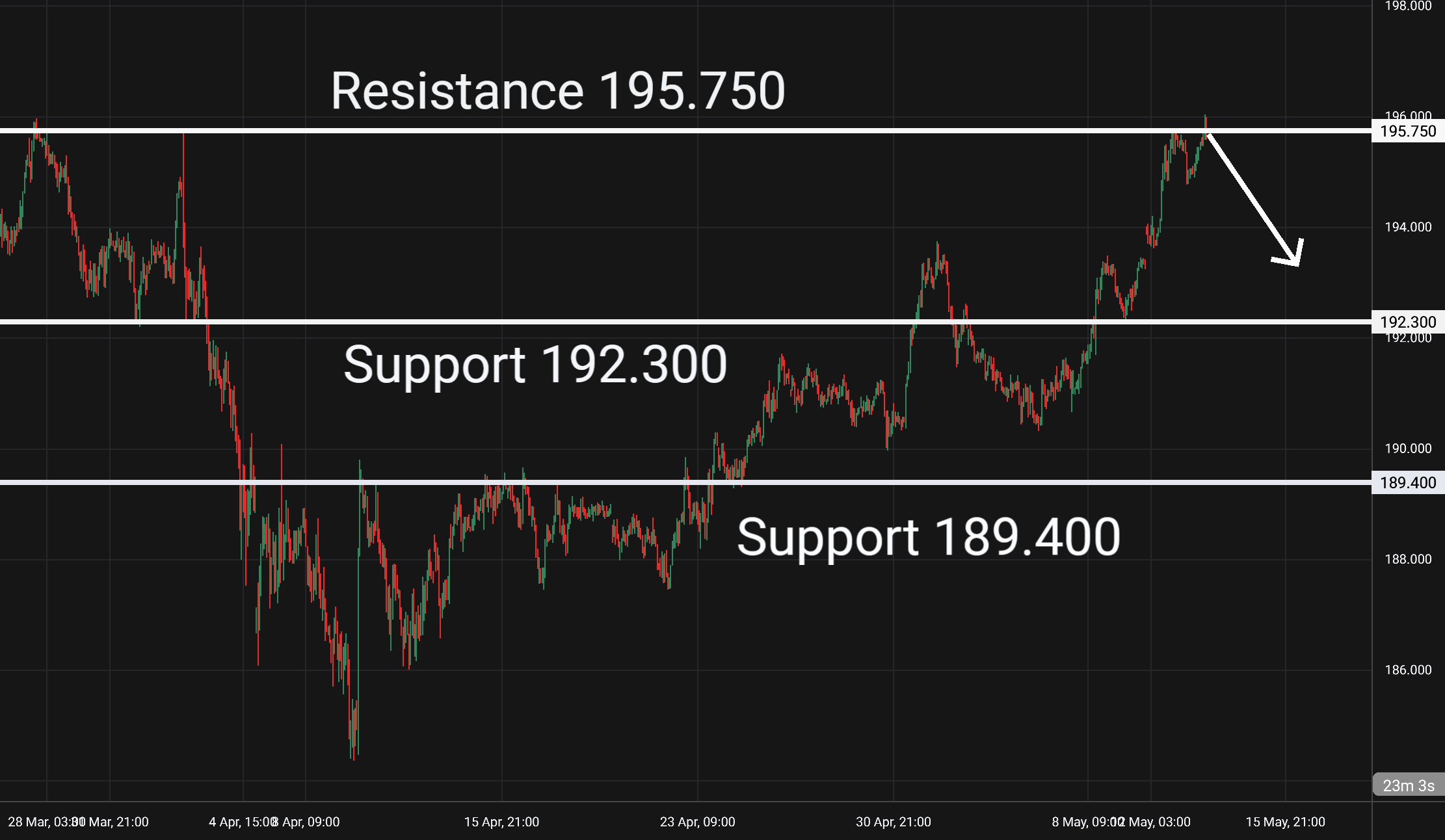
Task: Click the 23m 3s candle countdown label
Action: (1408, 785)
